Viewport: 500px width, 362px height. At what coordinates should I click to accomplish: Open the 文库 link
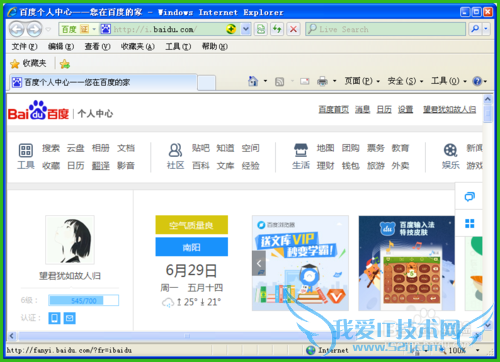tap(225, 166)
